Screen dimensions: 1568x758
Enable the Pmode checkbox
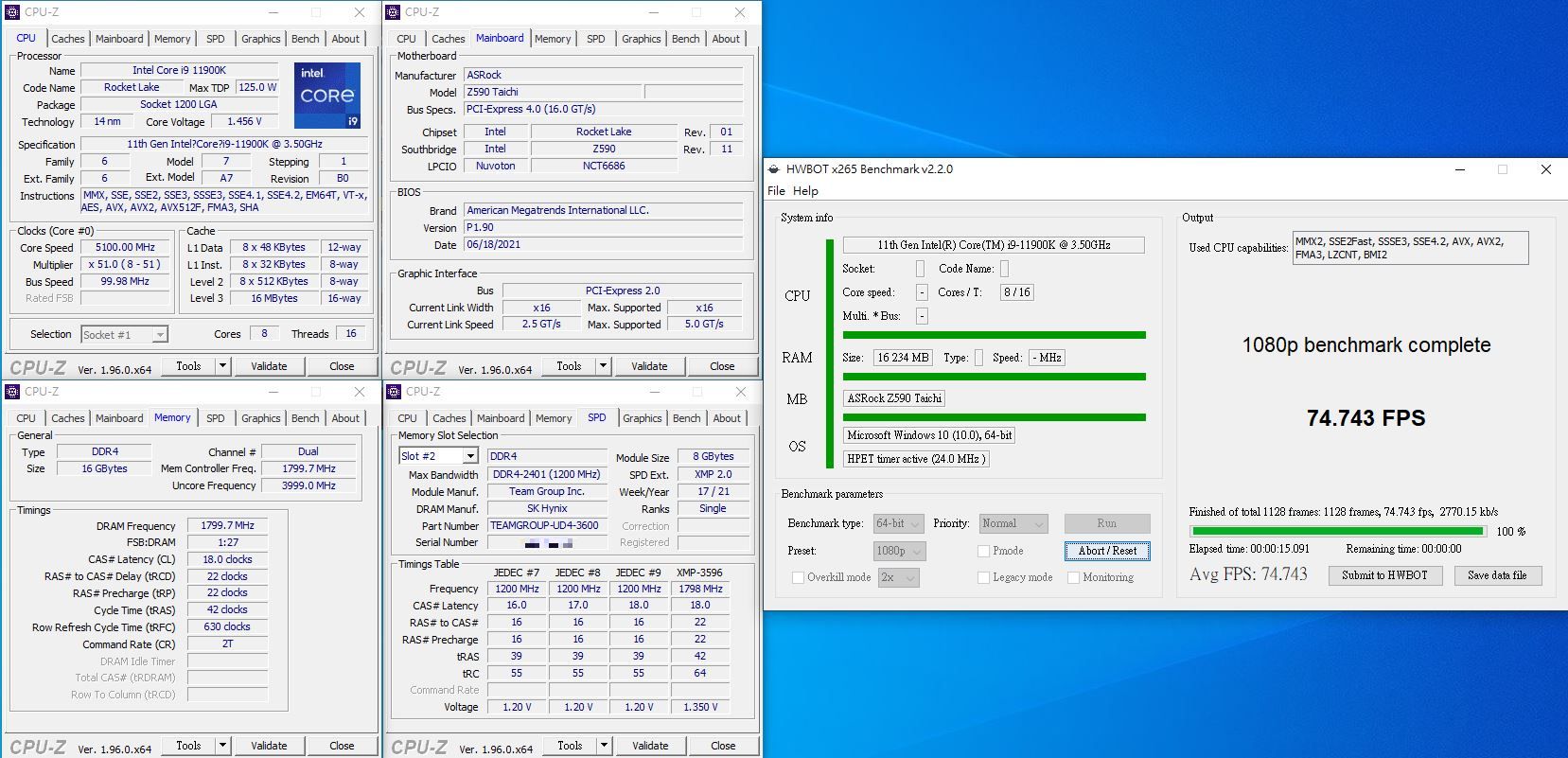click(984, 551)
